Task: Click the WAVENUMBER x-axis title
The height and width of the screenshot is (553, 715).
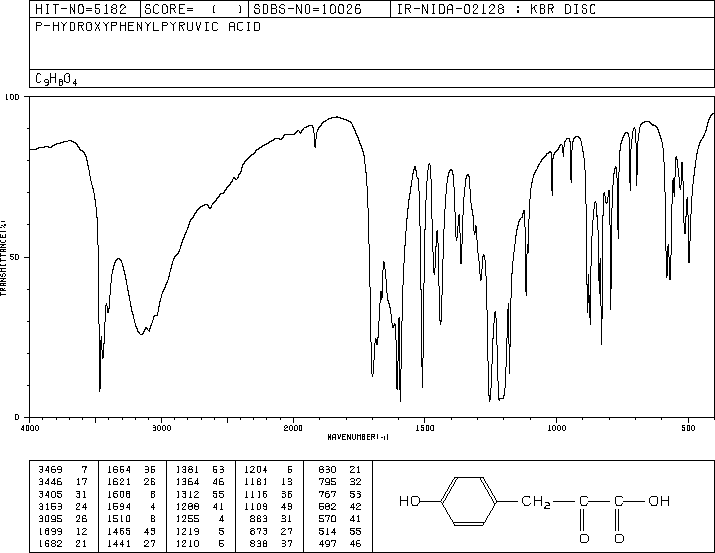Action: (x=358, y=437)
